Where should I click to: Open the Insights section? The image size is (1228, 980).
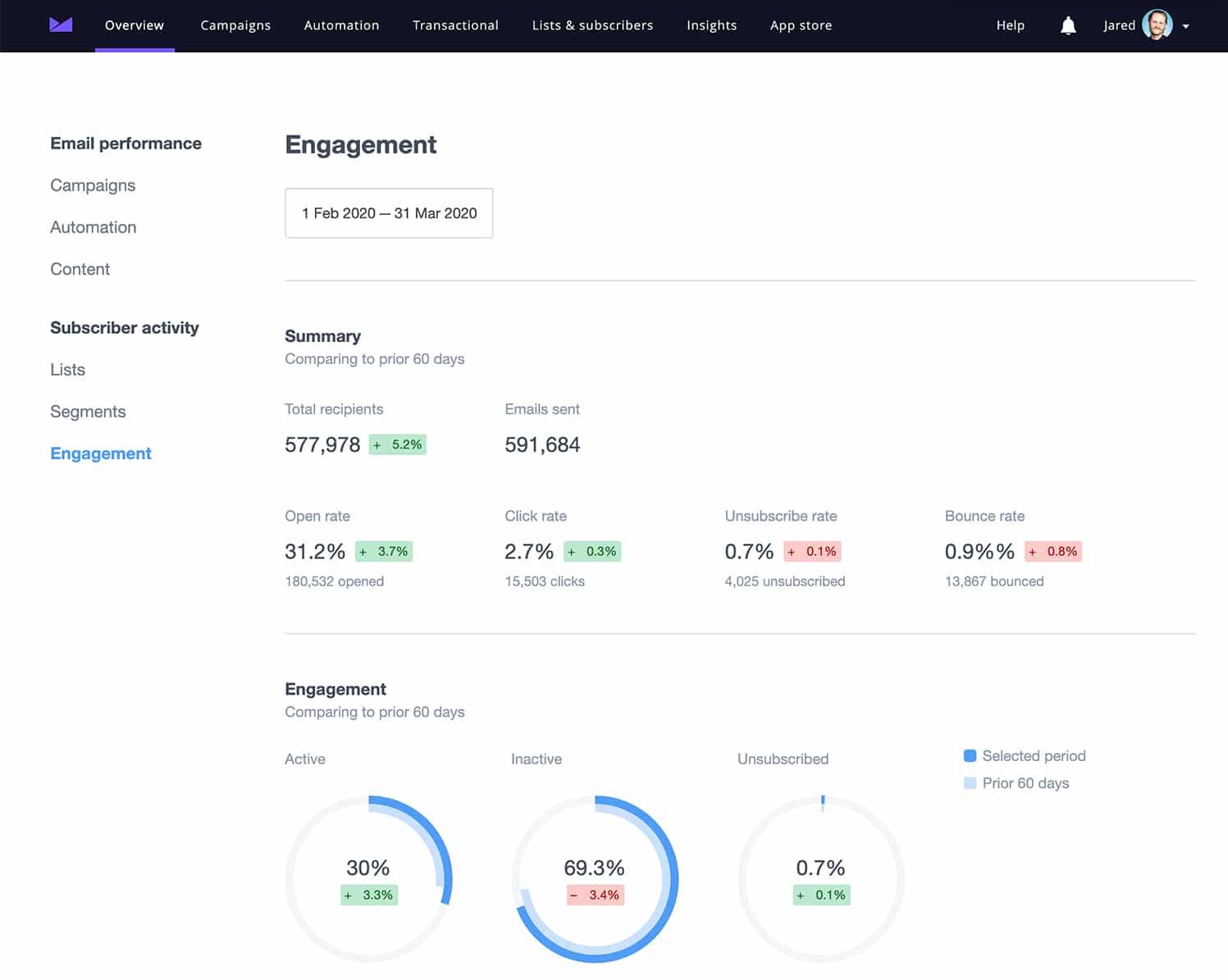point(711,25)
